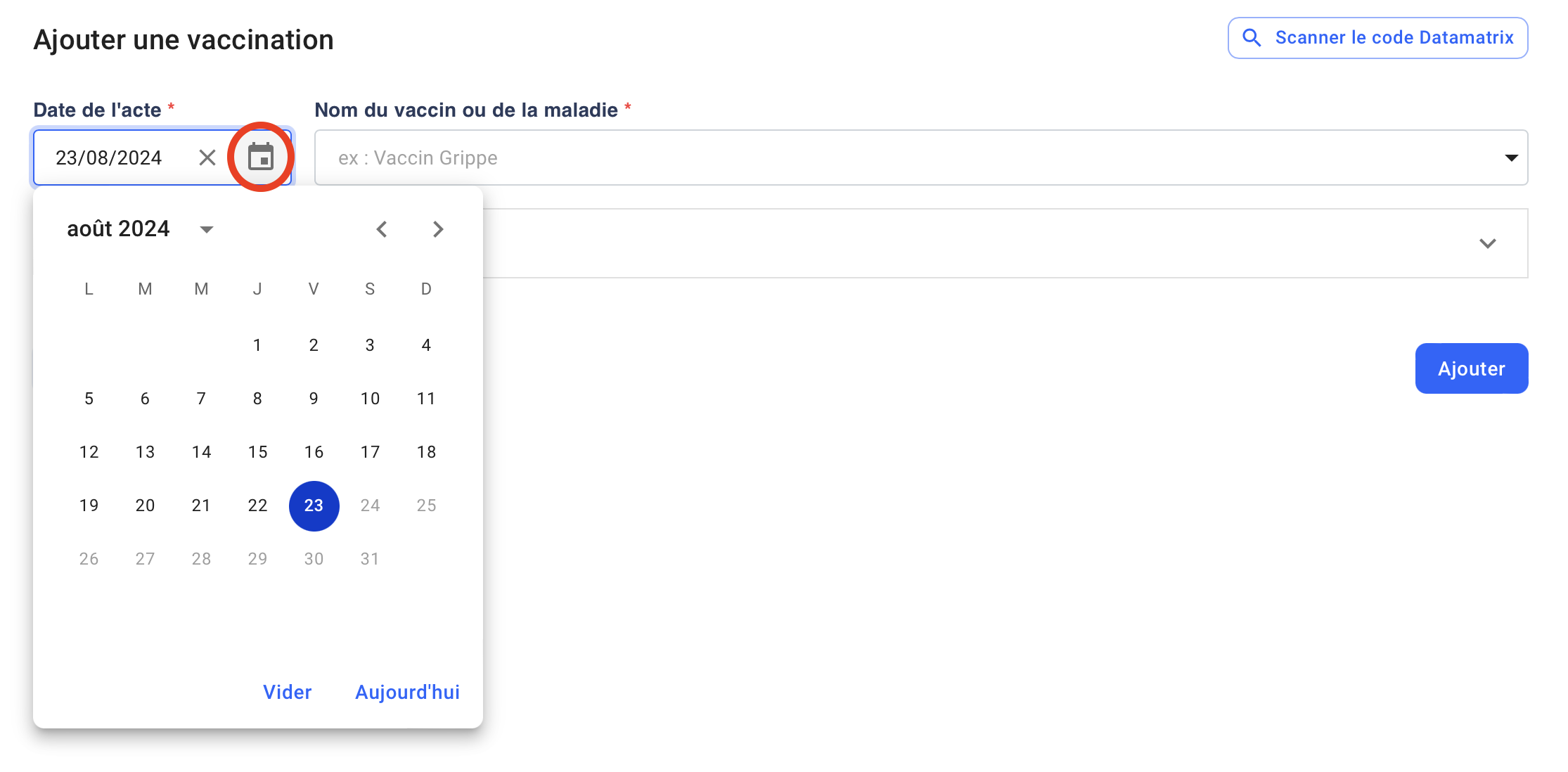
Task: Expand the collapsed section chevron
Action: (x=1487, y=243)
